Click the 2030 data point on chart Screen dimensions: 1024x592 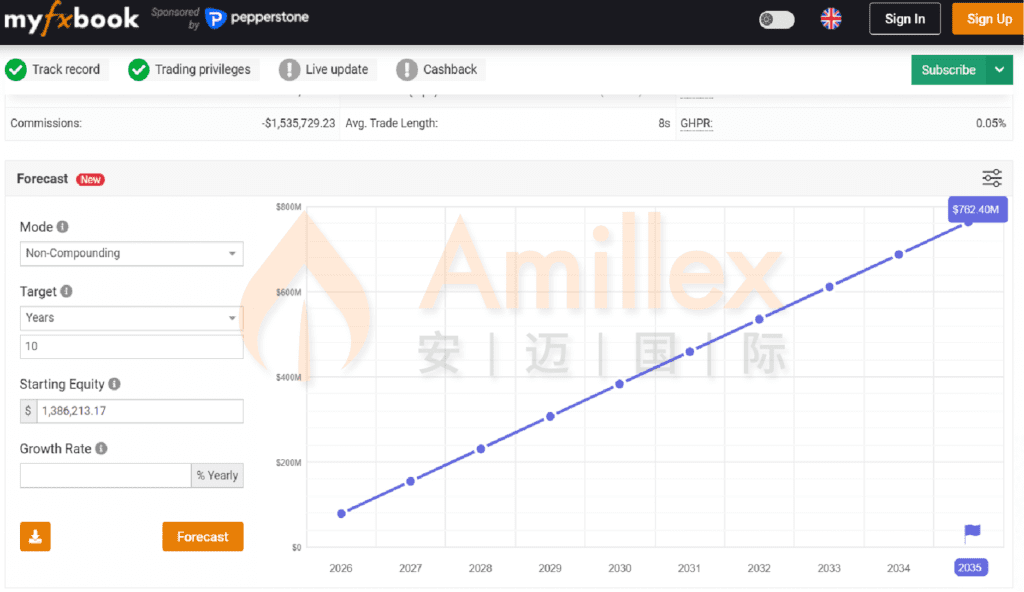pos(619,384)
